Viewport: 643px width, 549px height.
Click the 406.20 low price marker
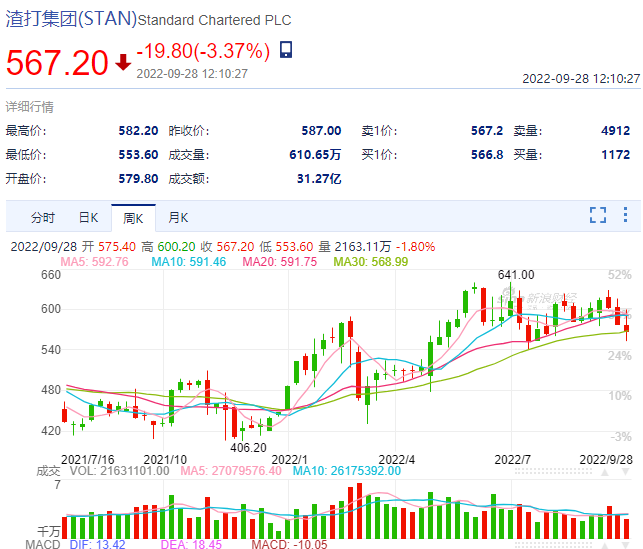click(x=249, y=448)
